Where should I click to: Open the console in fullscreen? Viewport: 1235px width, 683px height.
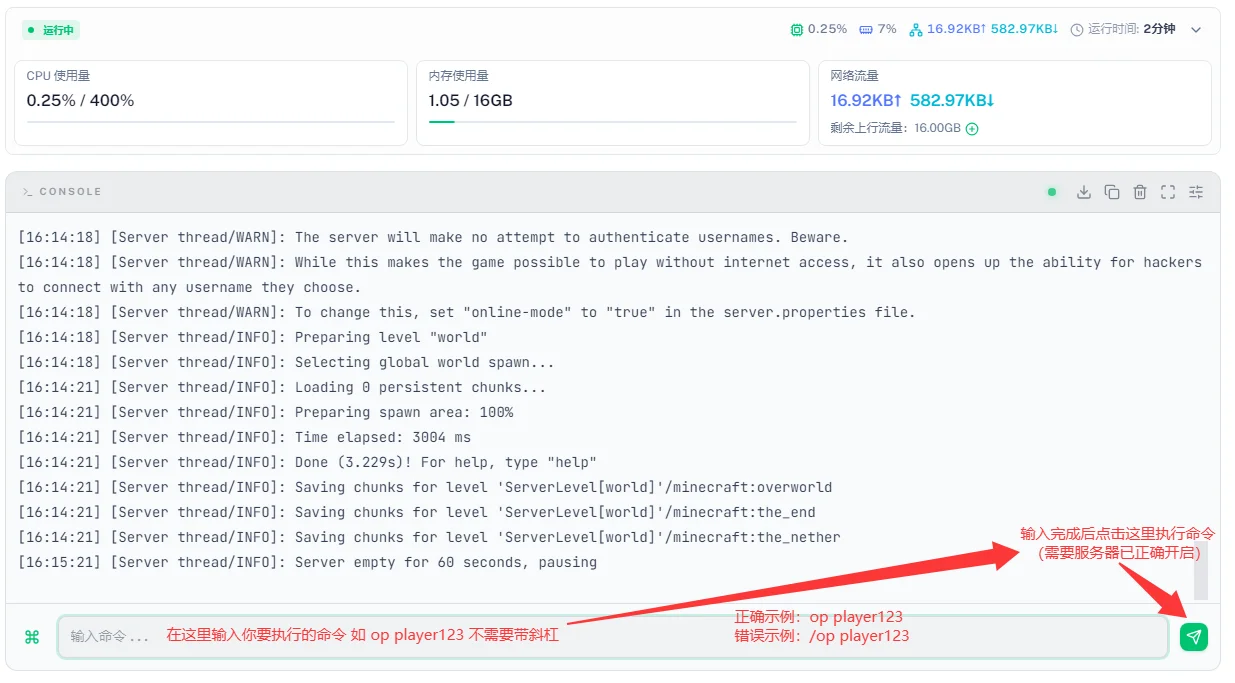[1167, 192]
